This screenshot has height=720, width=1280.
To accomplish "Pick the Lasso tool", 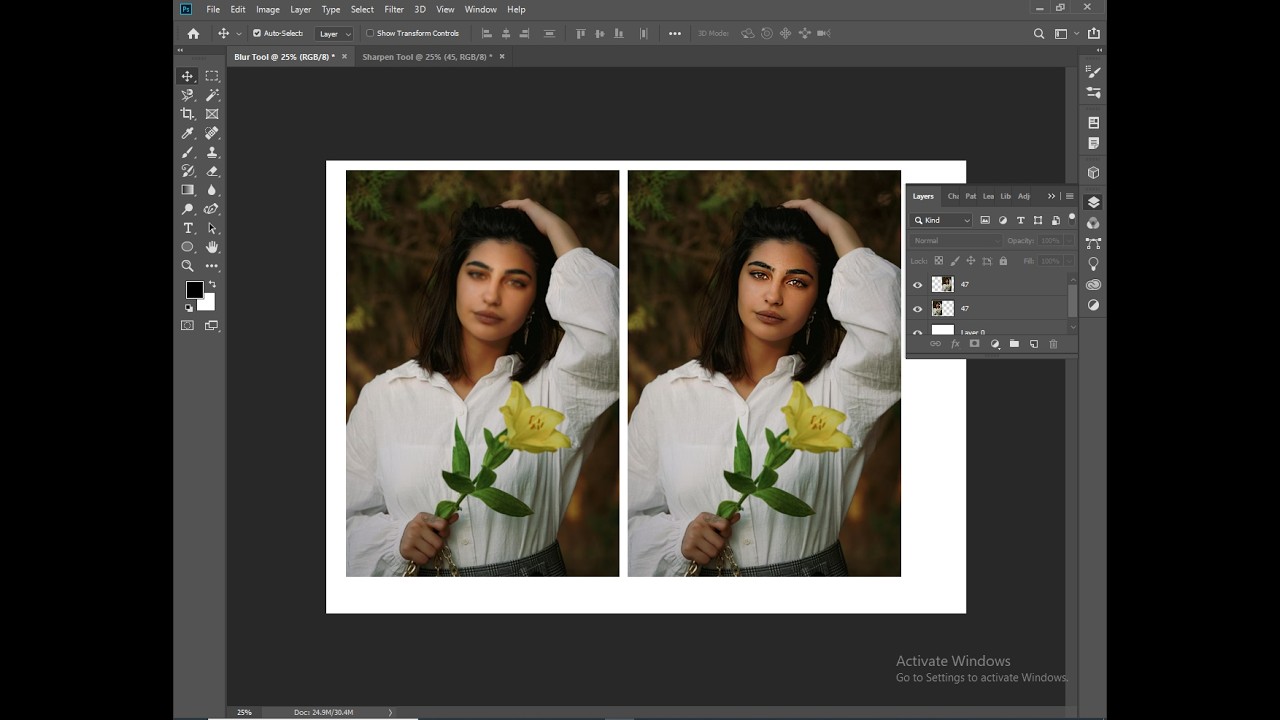I will coord(187,95).
